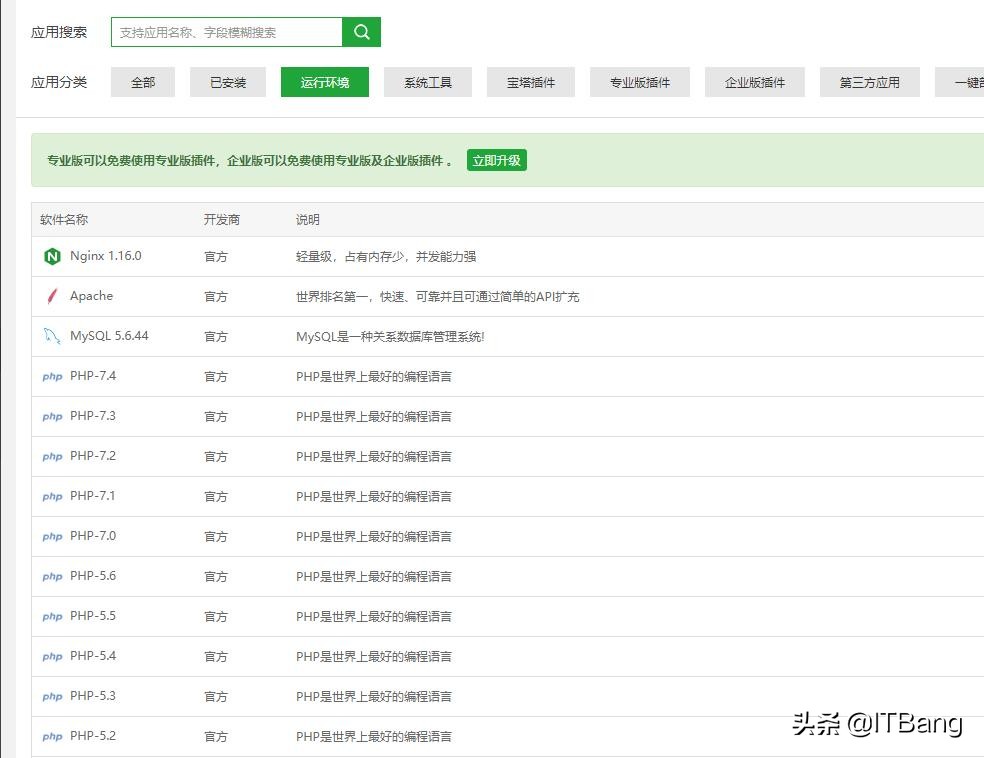This screenshot has height=758, width=984.
Task: Click the php icon next to PHP-7.2
Action: (x=52, y=457)
